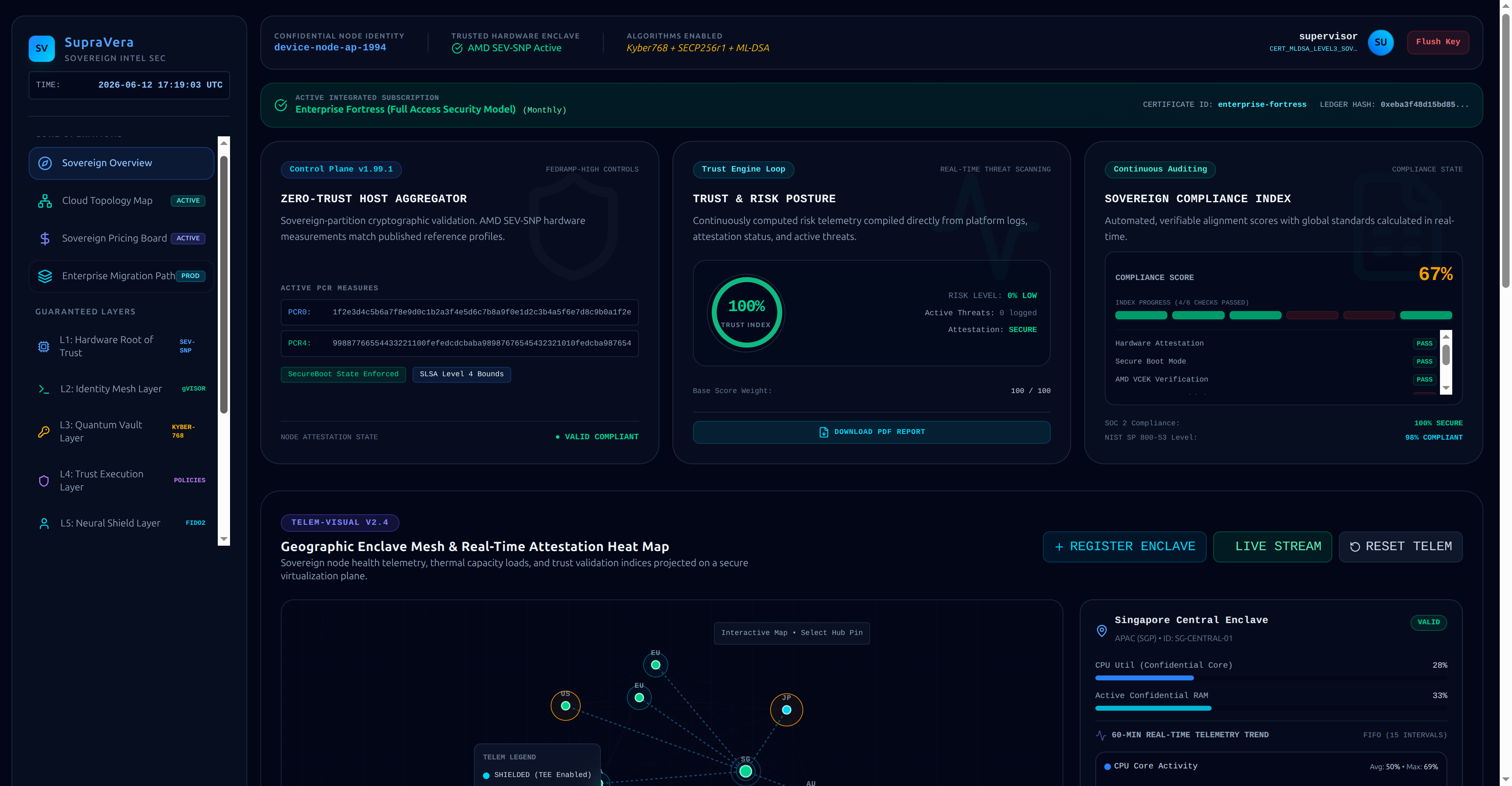Click compliance checks list up arrow
The width and height of the screenshot is (1512, 786).
tap(1446, 337)
